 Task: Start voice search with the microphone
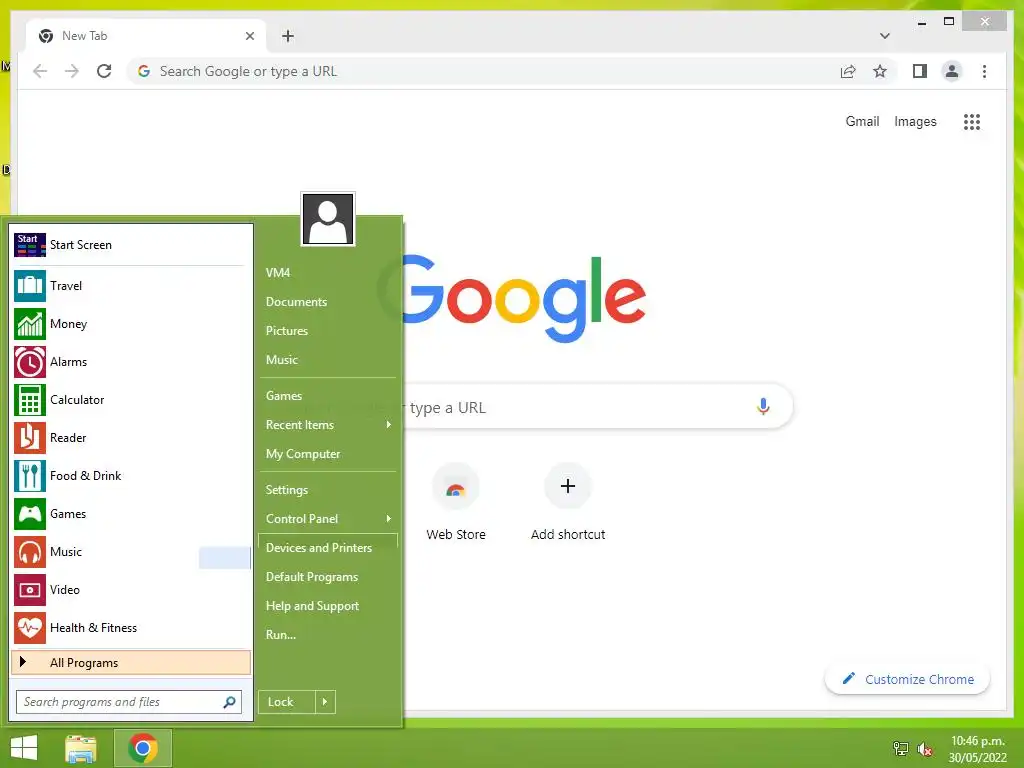(x=763, y=407)
